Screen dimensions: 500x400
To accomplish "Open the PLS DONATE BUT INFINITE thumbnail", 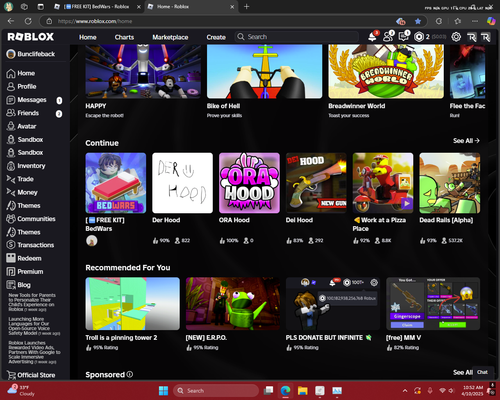I will point(333,304).
